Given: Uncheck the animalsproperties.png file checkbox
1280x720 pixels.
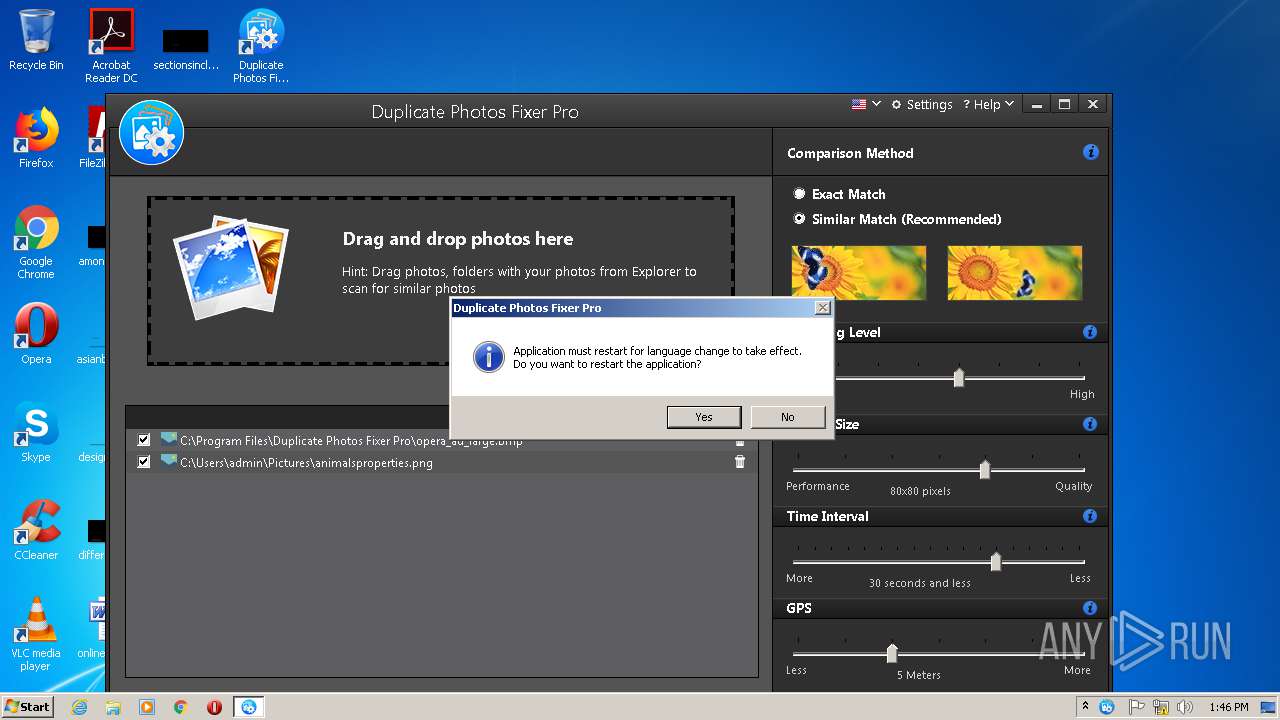Looking at the screenshot, I should (144, 462).
